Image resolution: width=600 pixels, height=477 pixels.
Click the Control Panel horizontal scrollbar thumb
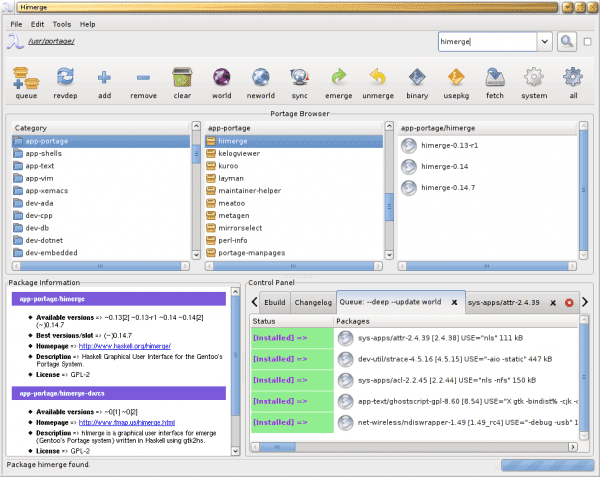(277, 446)
